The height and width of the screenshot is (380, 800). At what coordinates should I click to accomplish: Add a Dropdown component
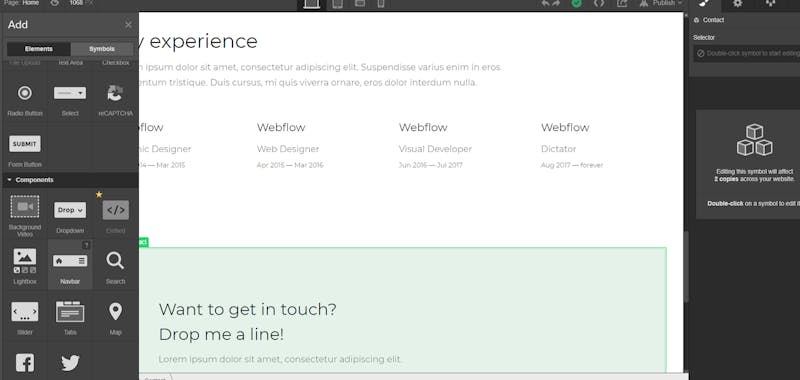70,213
